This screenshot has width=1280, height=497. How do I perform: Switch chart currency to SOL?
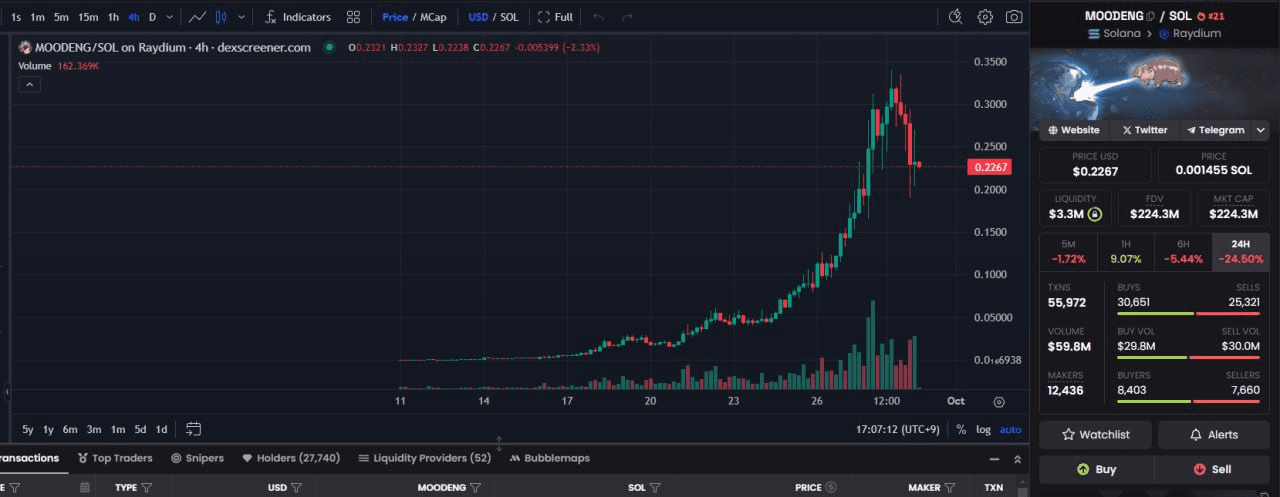coord(509,17)
